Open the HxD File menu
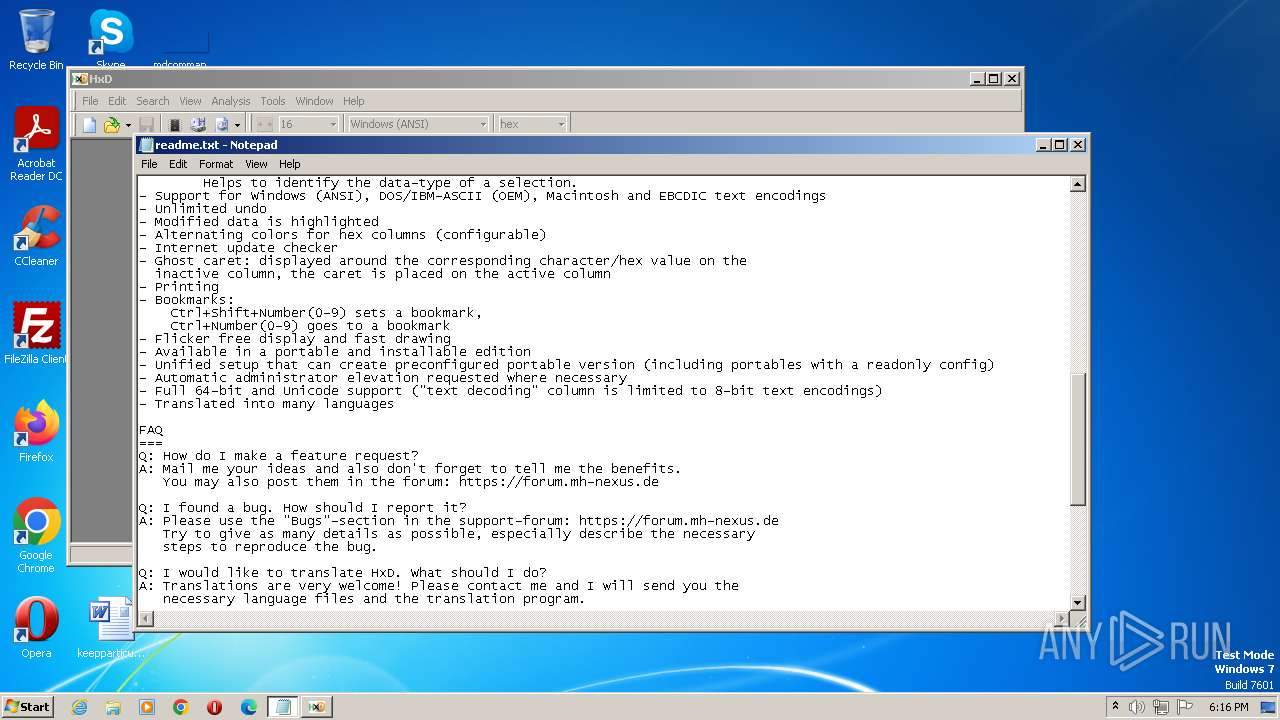Screen dimensions: 1280x720 [90, 101]
